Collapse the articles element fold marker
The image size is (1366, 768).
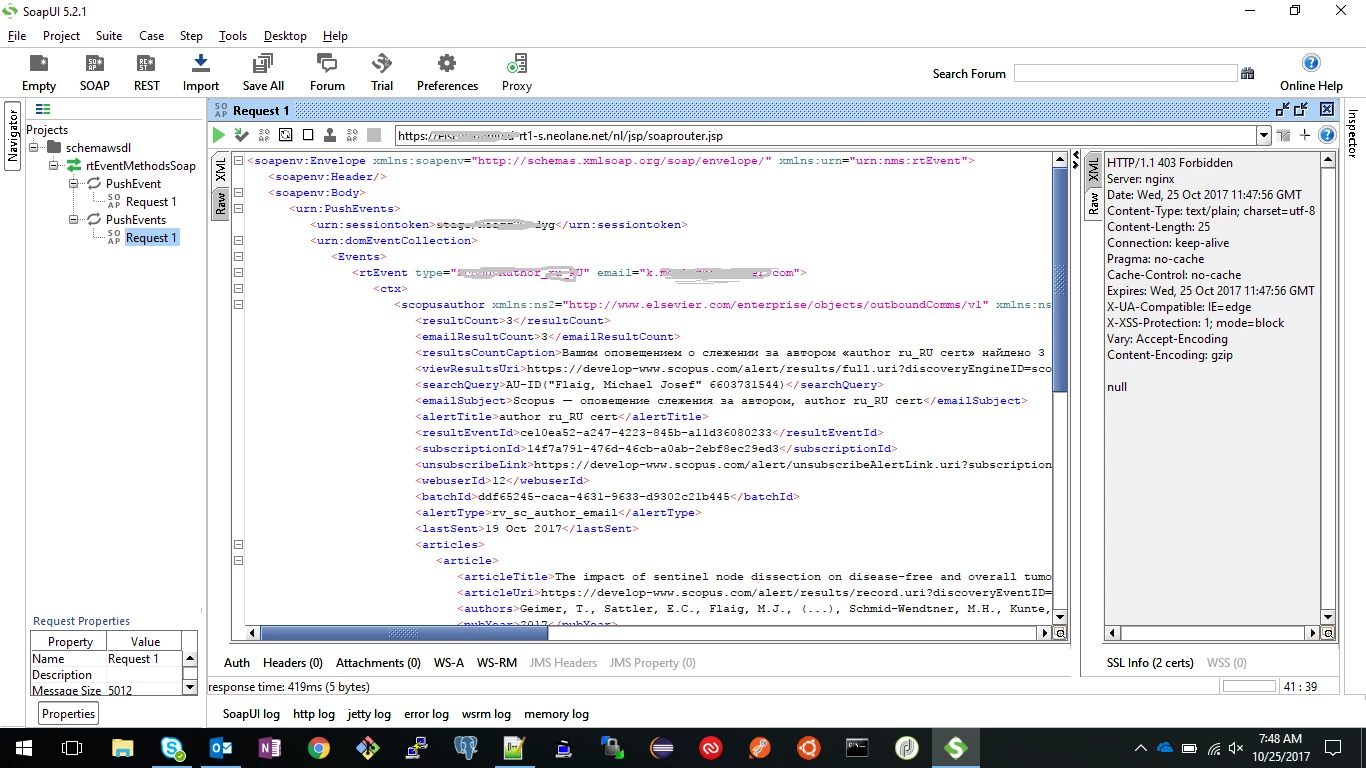click(x=238, y=544)
